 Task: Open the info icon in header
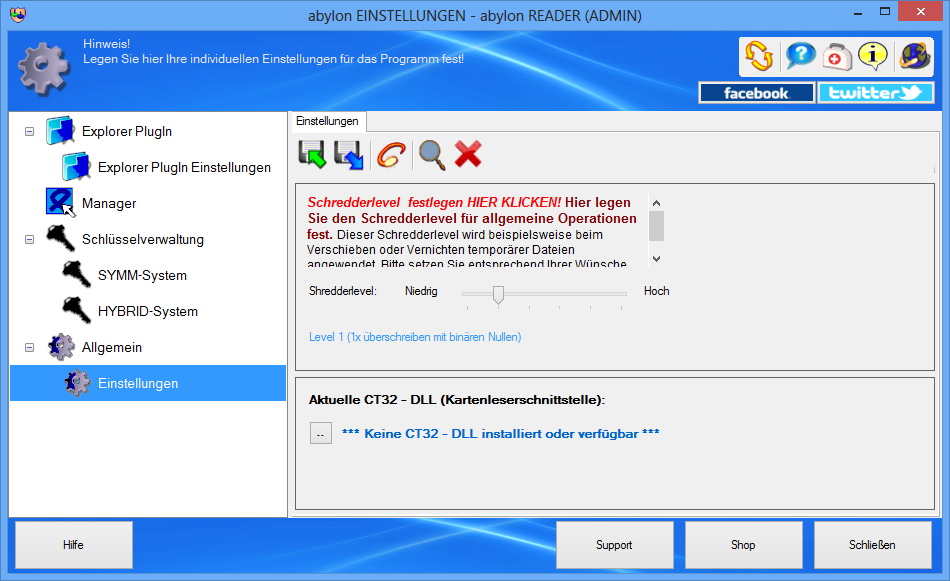[x=872, y=56]
